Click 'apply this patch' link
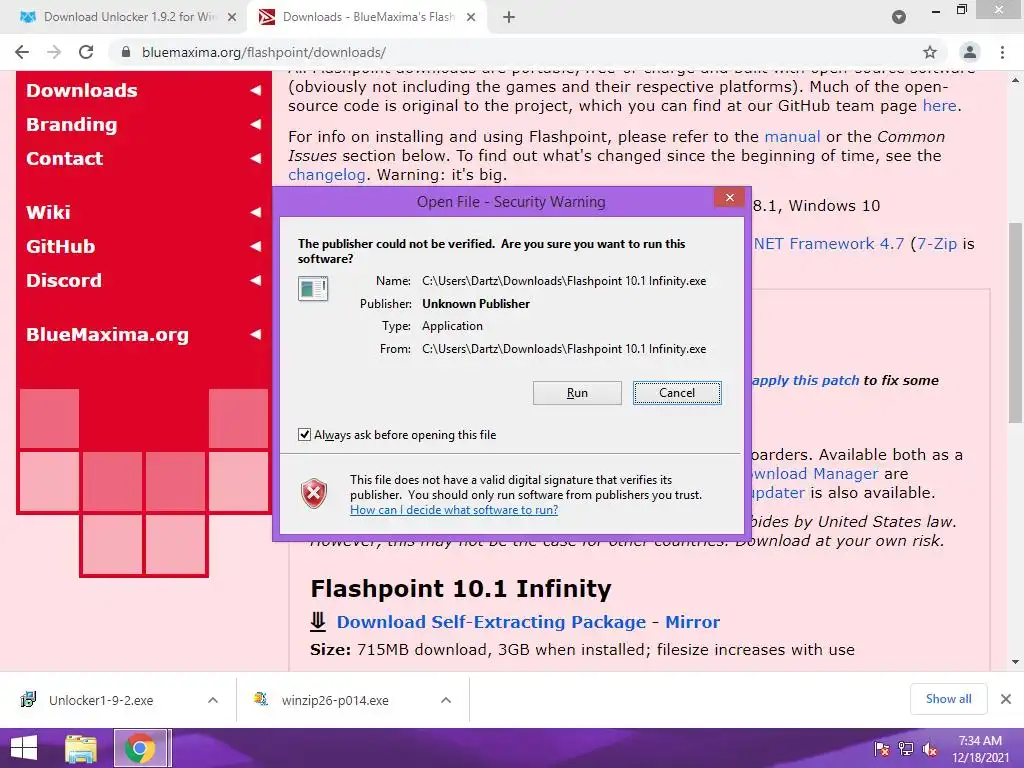The image size is (1024, 768). [x=805, y=381]
